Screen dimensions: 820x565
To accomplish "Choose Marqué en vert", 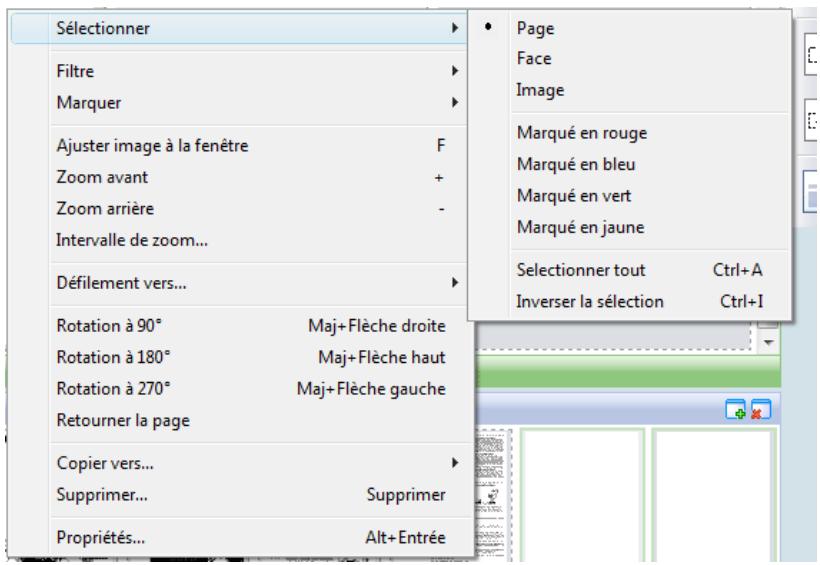I will pyautogui.click(x=630, y=196).
